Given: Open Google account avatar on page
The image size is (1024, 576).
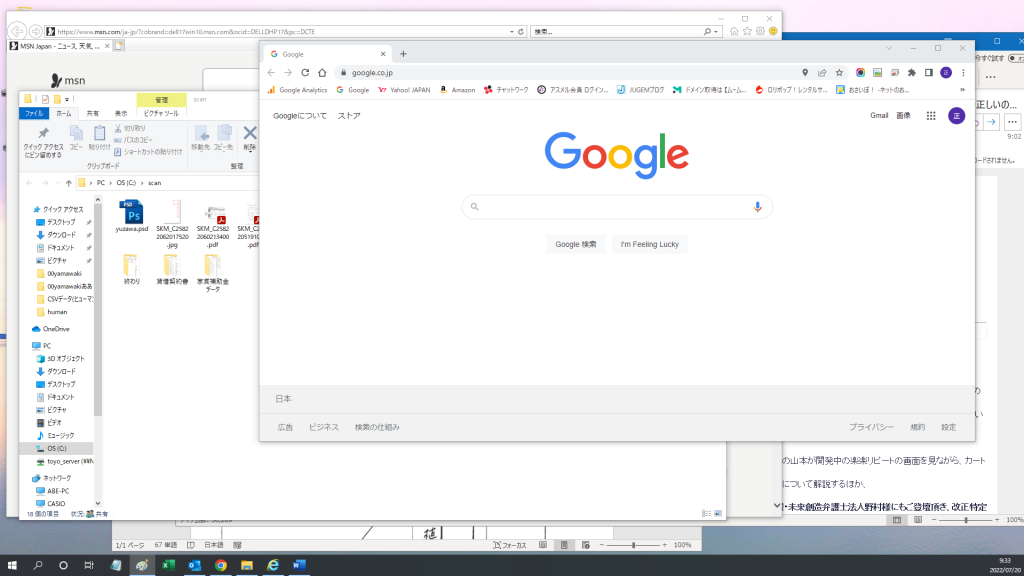Looking at the screenshot, I should click(x=956, y=116).
